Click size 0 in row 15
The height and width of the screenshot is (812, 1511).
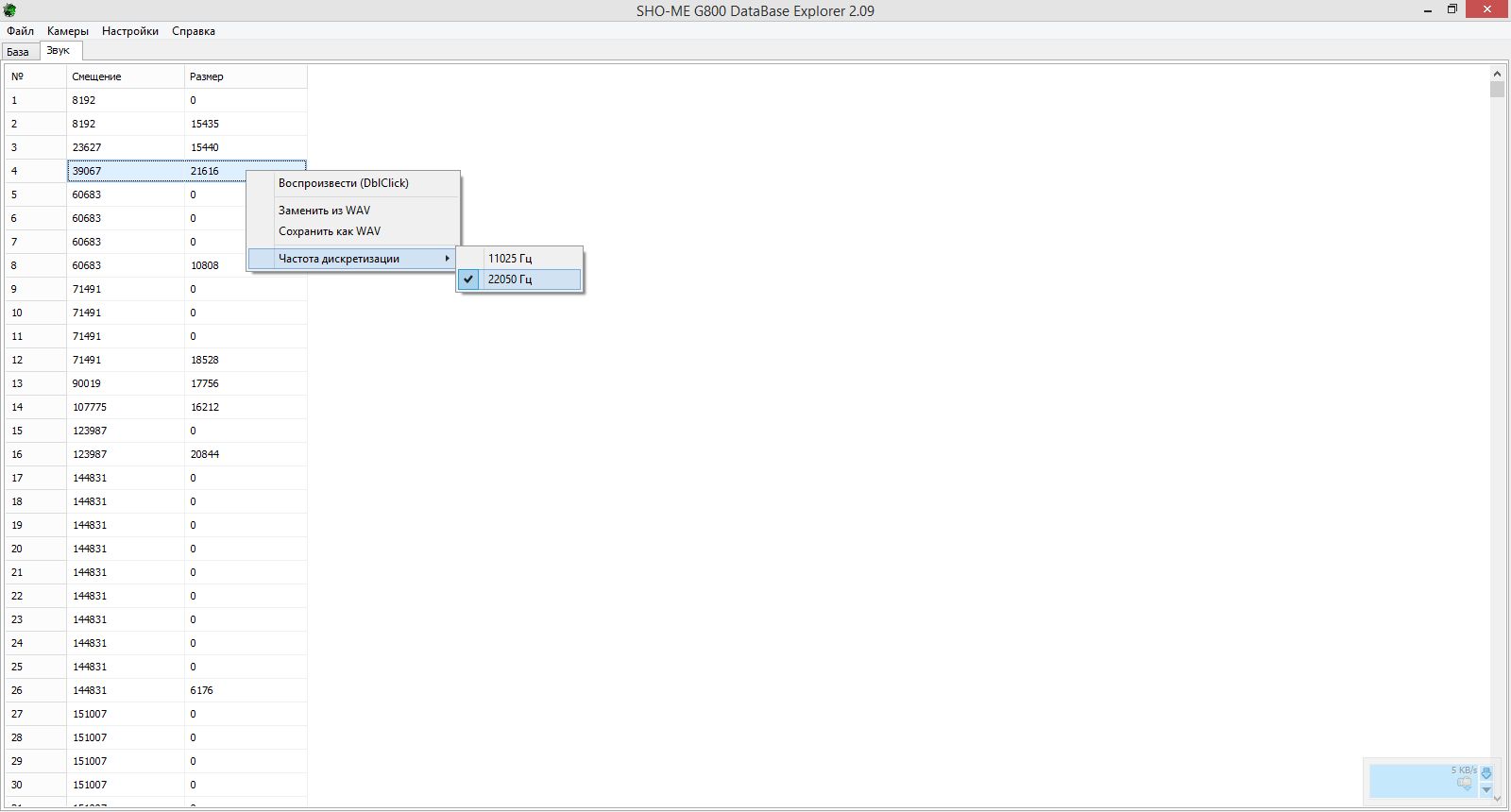tap(194, 431)
